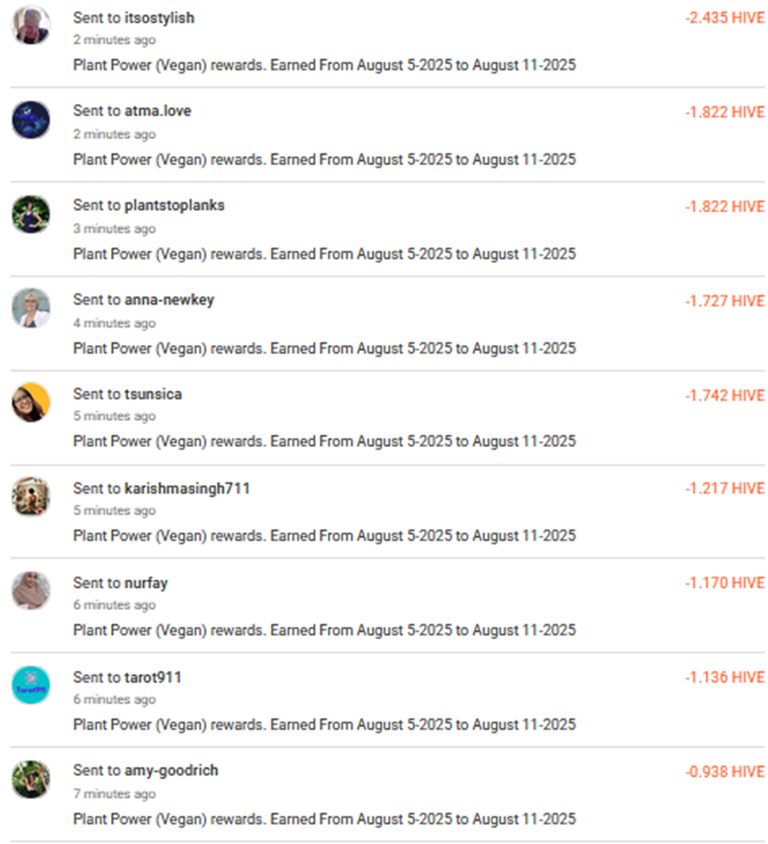Viewport: 768px width, 844px height.
Task: Open itsostylish profile avatar
Action: click(x=31, y=25)
